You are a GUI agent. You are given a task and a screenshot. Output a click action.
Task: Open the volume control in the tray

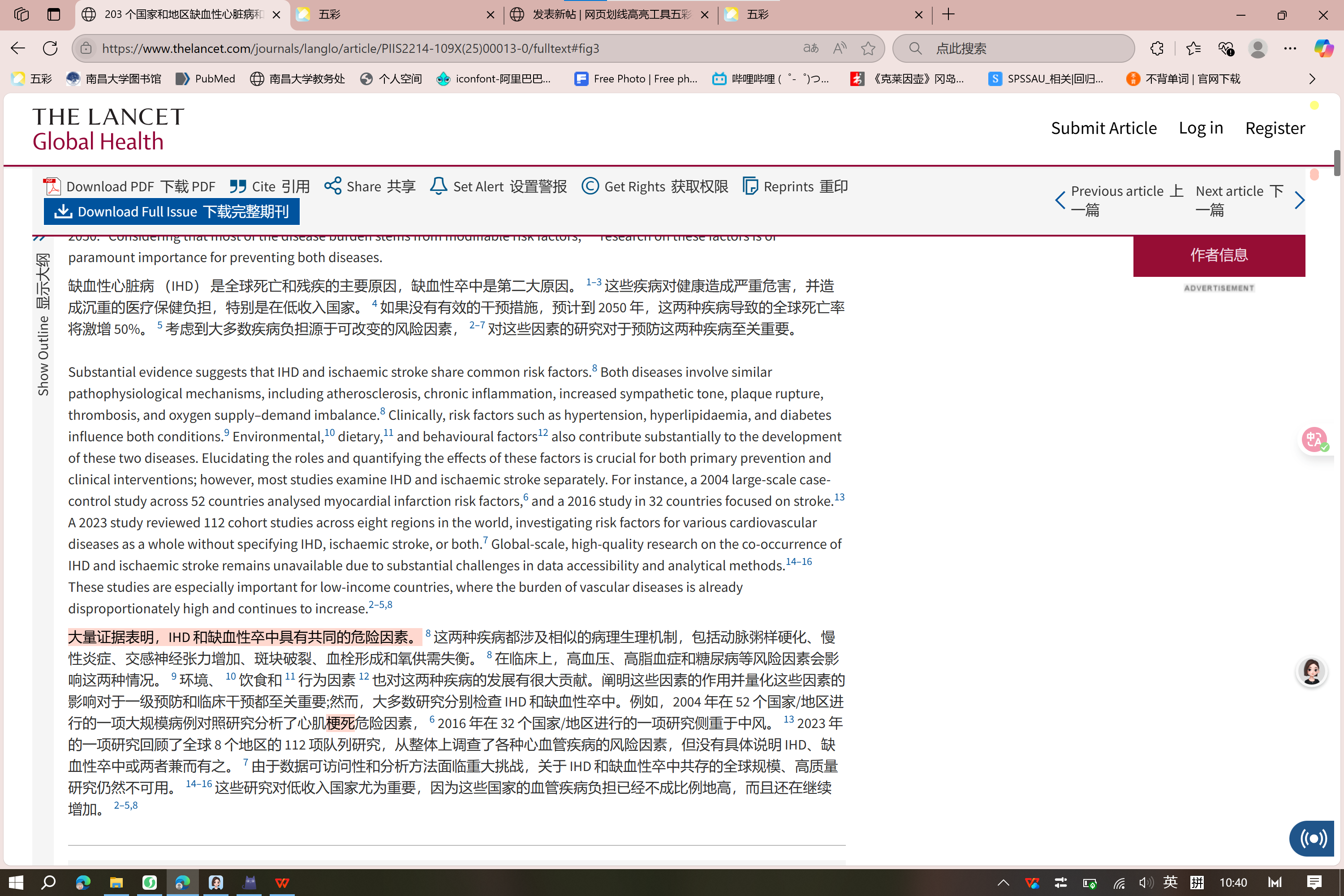point(1146,883)
